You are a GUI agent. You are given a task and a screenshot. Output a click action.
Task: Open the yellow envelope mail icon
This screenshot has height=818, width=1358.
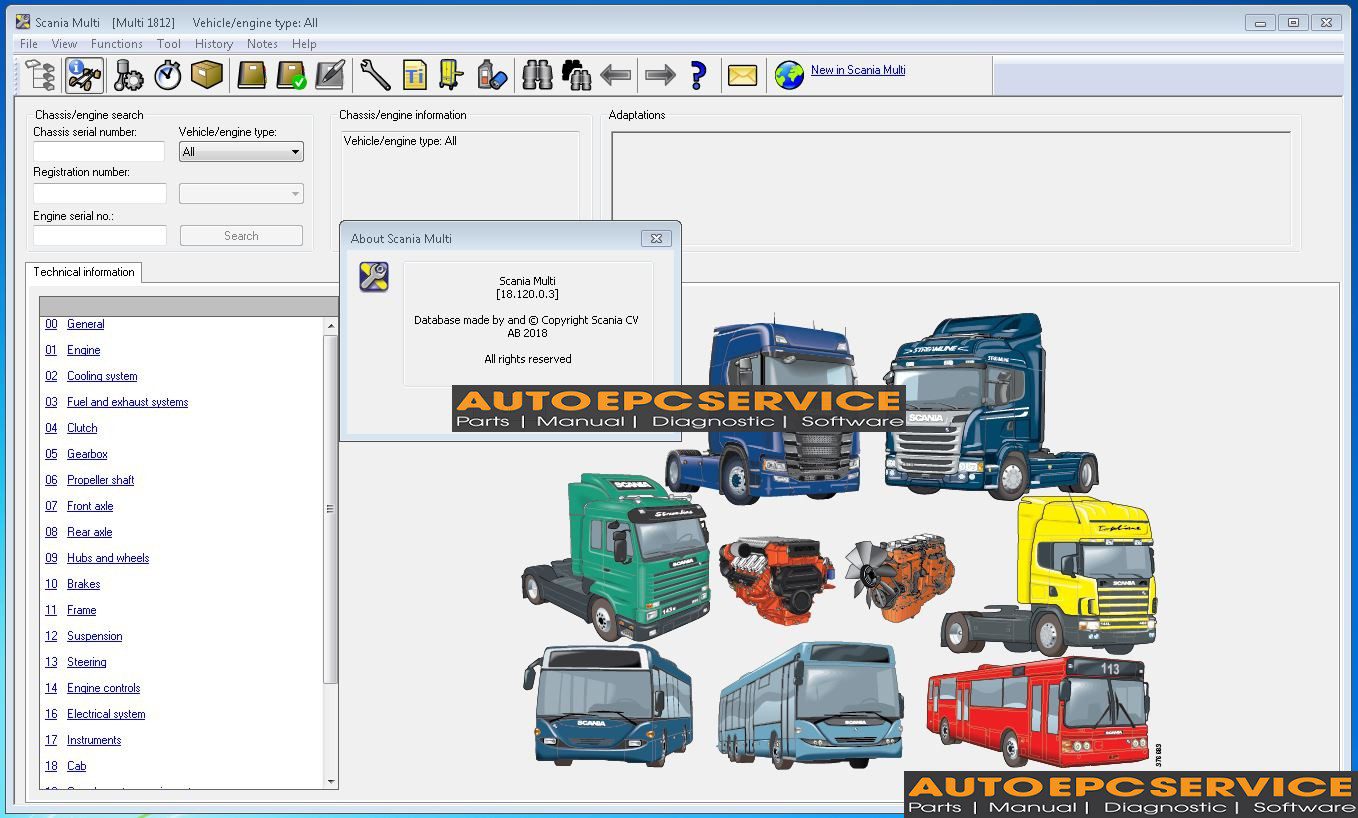[x=742, y=75]
